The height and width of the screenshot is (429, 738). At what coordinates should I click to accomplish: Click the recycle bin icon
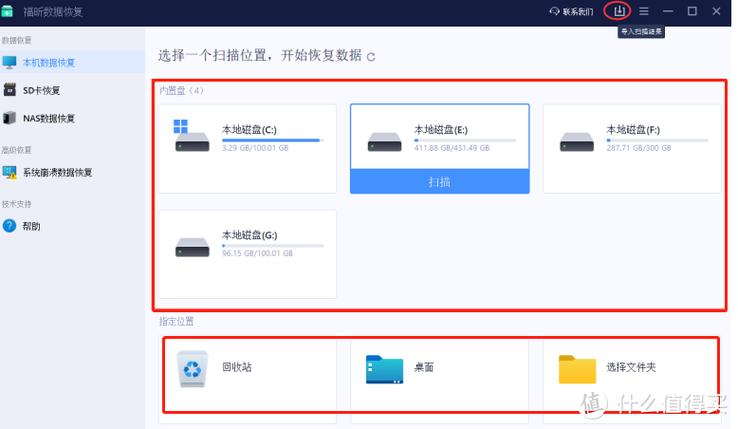click(192, 369)
